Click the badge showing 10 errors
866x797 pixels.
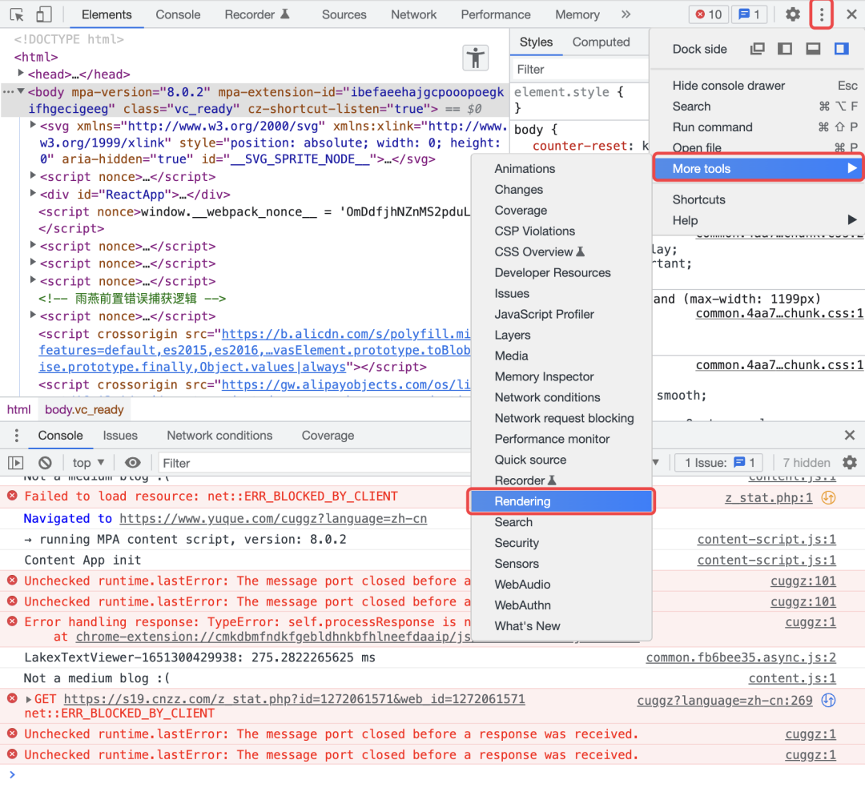tap(710, 14)
